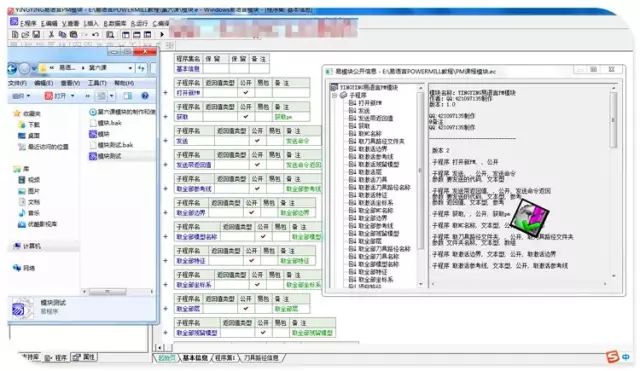The image size is (640, 371).
Task: Click 基本信息 link in 程序集名 table
Action: pos(188,69)
